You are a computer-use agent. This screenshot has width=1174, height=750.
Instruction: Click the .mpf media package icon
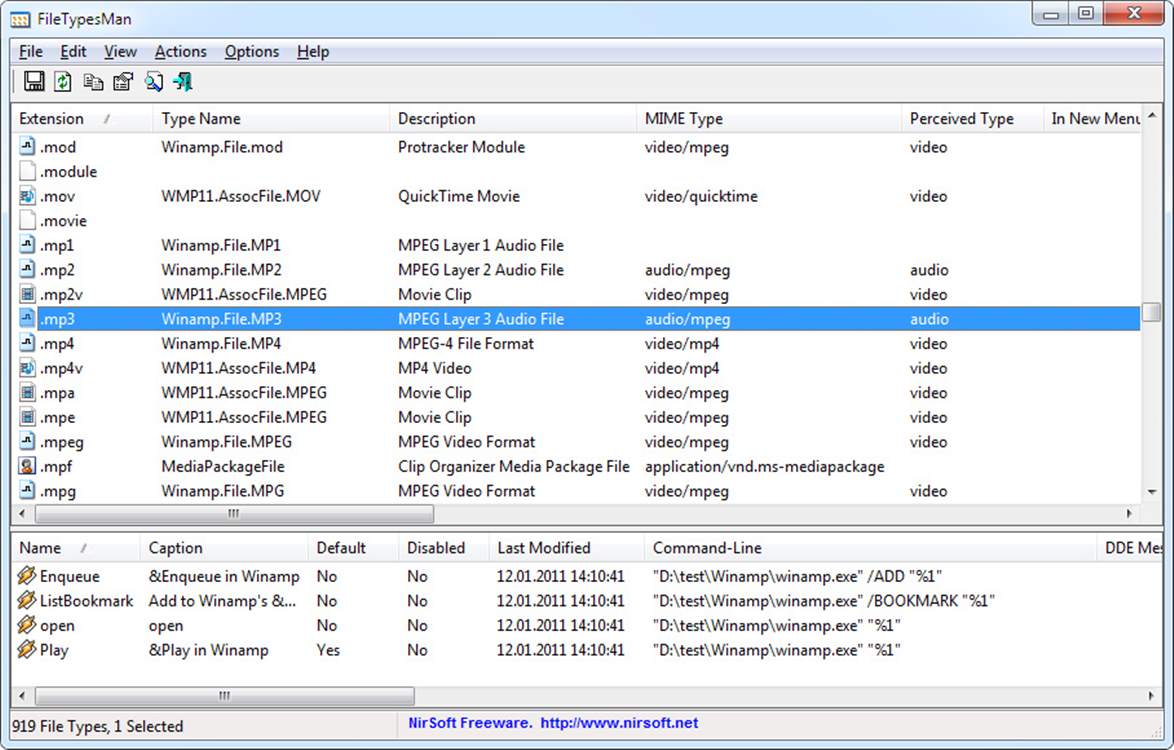(27, 466)
